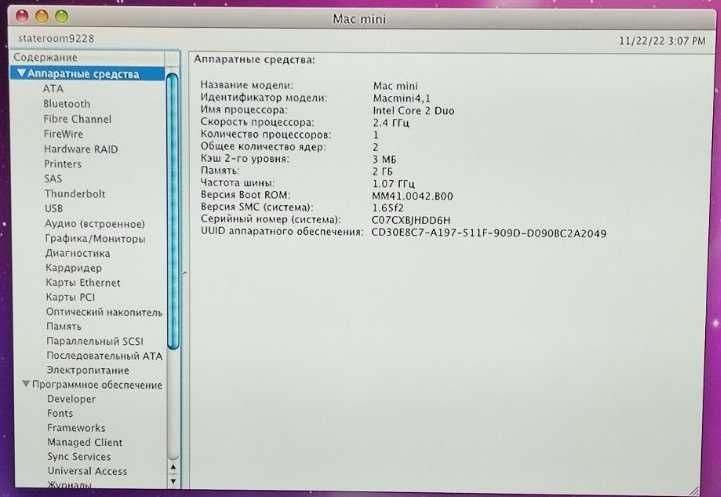This screenshot has height=497, width=721.
Task: Open Последовательный ATA section
Action: coord(105,356)
